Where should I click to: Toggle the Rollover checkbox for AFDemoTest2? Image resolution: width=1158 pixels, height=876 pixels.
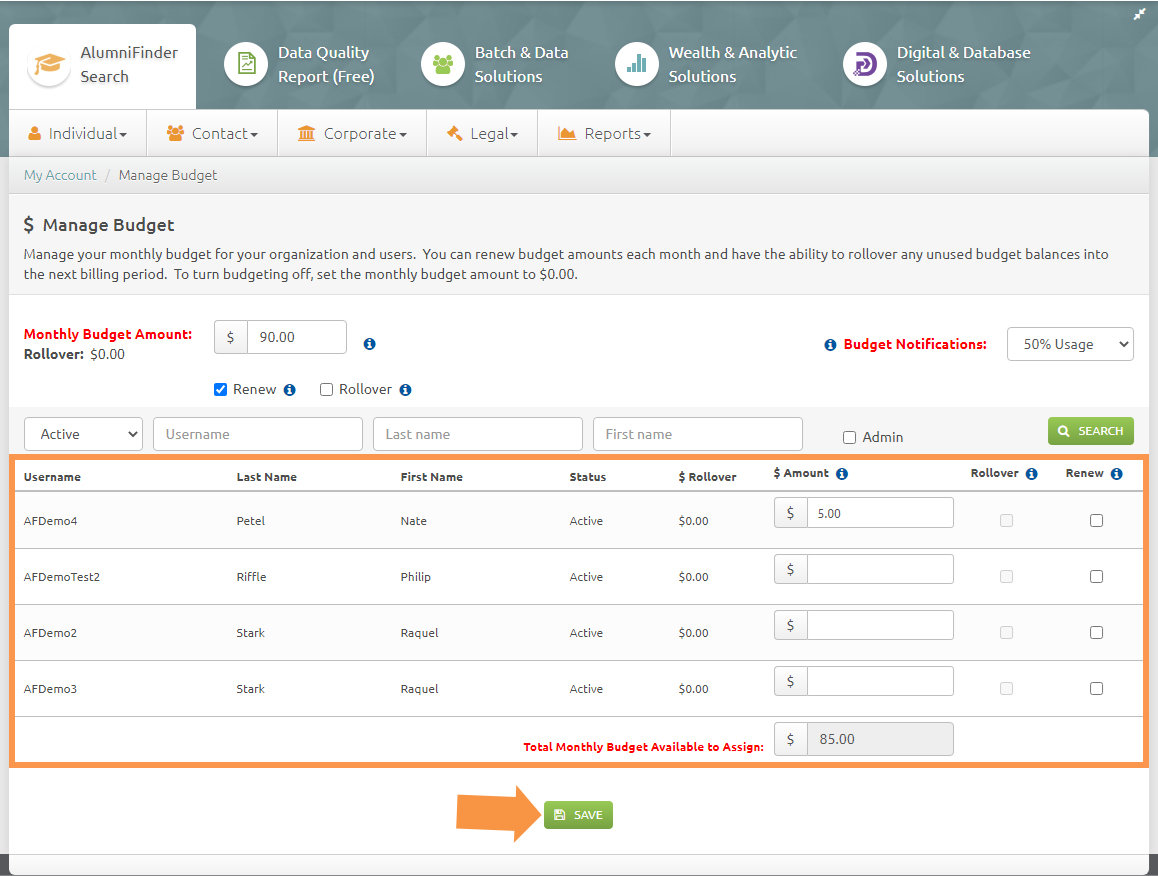pyautogui.click(x=1007, y=577)
